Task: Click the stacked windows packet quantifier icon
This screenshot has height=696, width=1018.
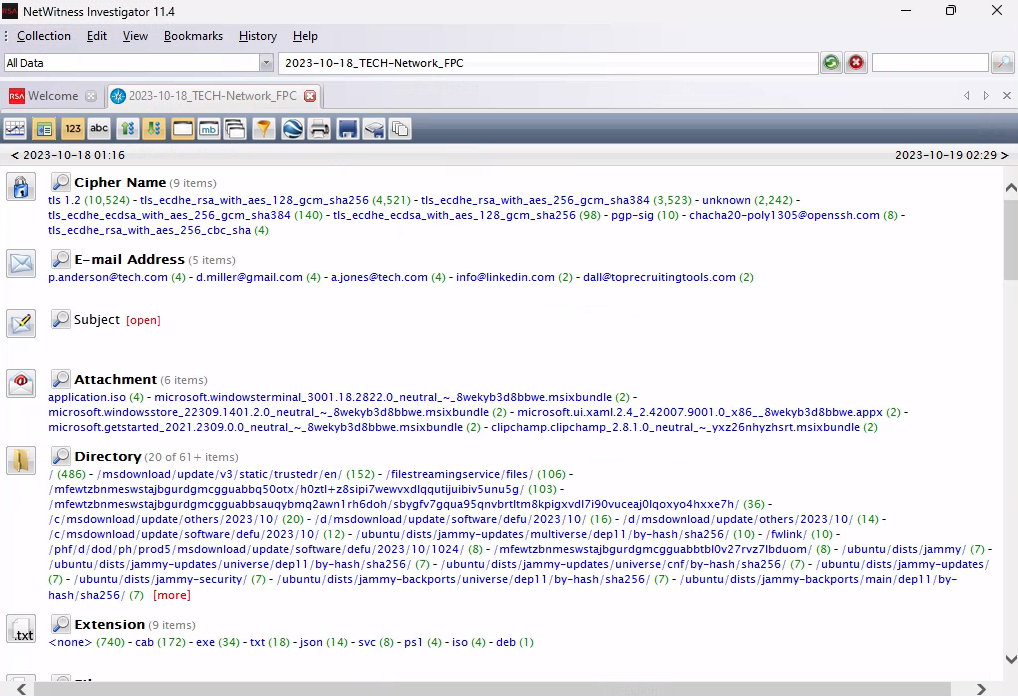Action: tap(235, 129)
